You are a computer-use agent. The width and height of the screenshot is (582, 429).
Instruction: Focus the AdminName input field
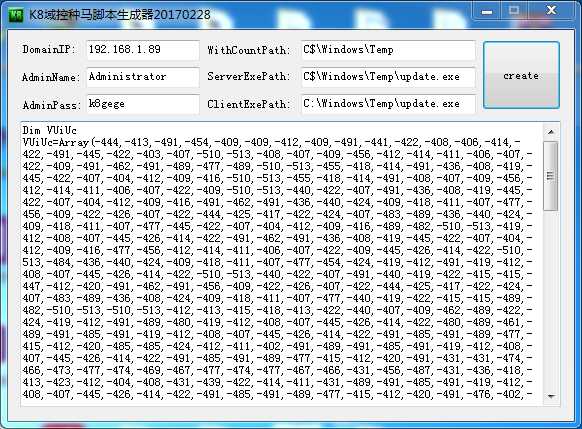point(143,77)
